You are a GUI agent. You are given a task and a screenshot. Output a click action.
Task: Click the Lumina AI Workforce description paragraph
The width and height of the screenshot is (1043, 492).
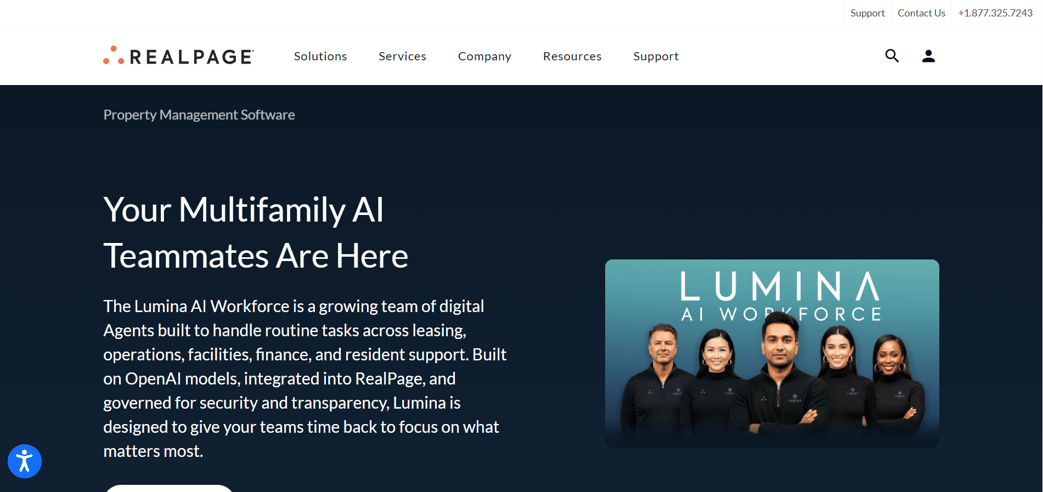(x=305, y=378)
